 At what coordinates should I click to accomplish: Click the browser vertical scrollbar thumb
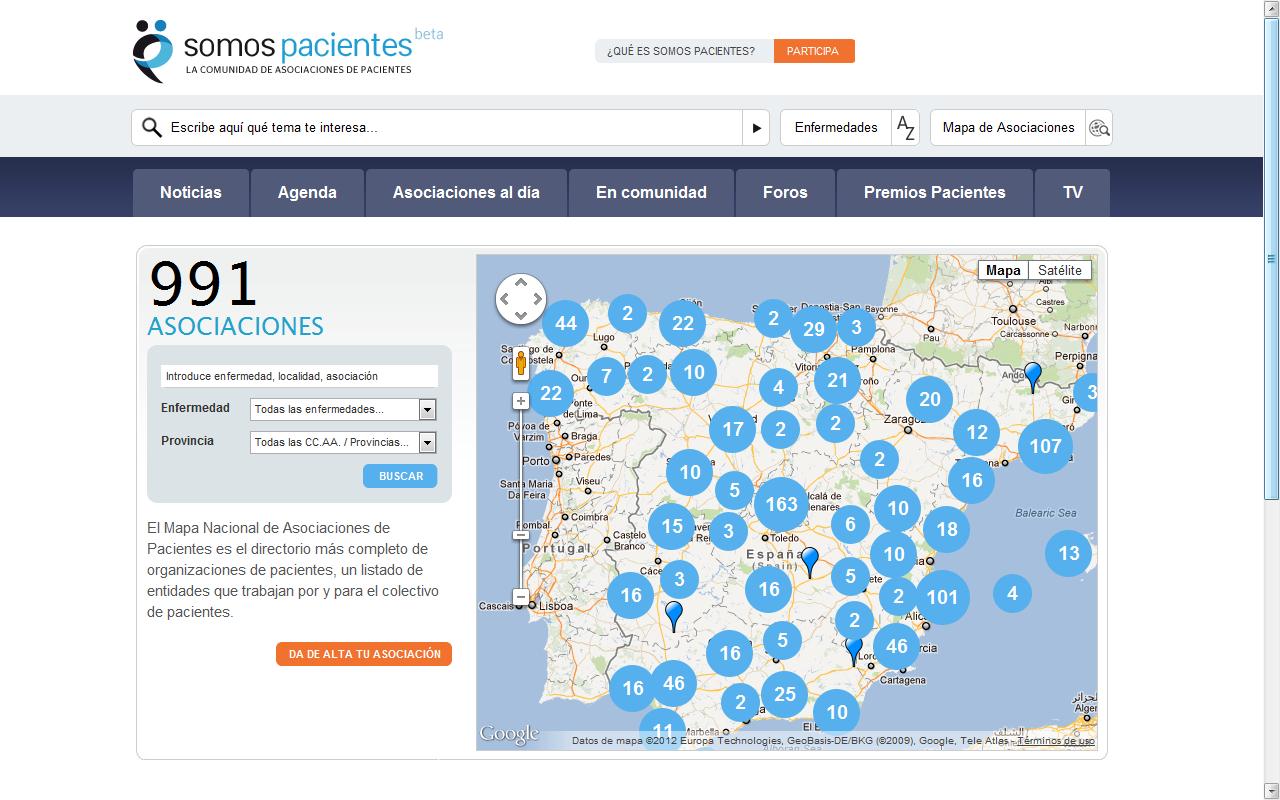[x=1272, y=258]
